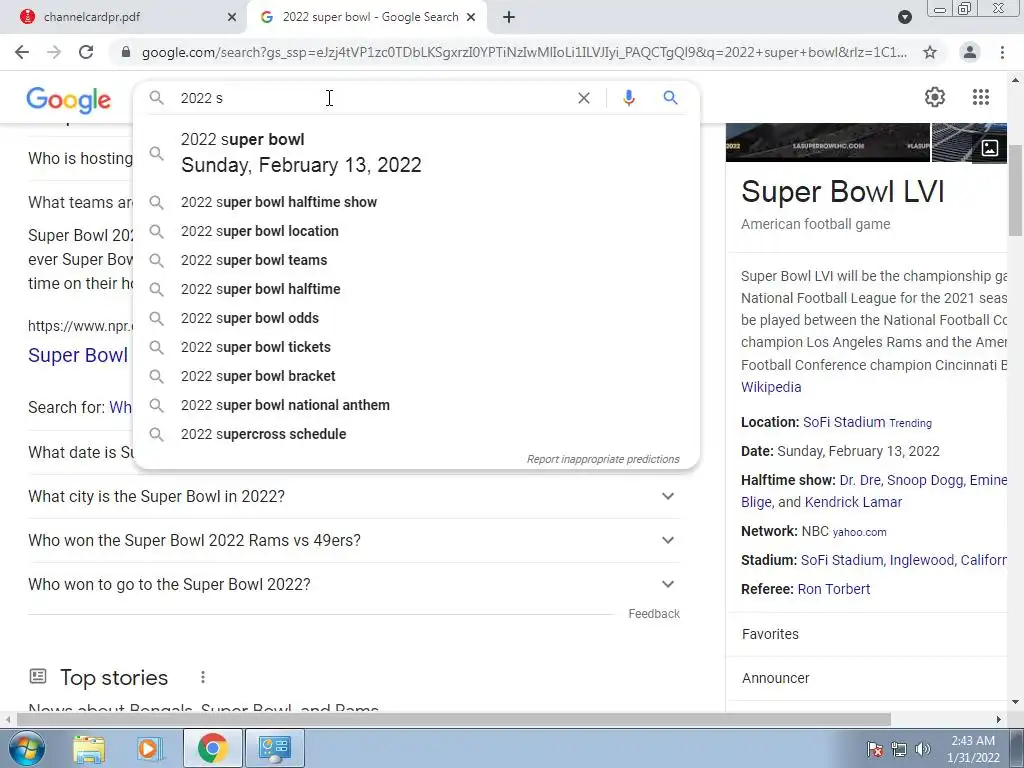Select suggestion '2022 super bowl odds'
1024x768 pixels.
coord(417,318)
